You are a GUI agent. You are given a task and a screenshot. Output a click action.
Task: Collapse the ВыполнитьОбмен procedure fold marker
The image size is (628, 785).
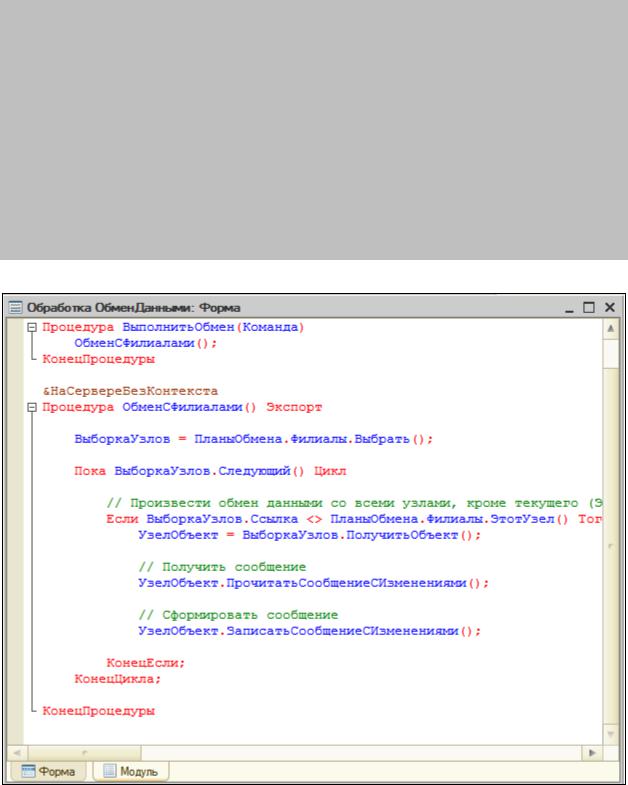(x=32, y=327)
